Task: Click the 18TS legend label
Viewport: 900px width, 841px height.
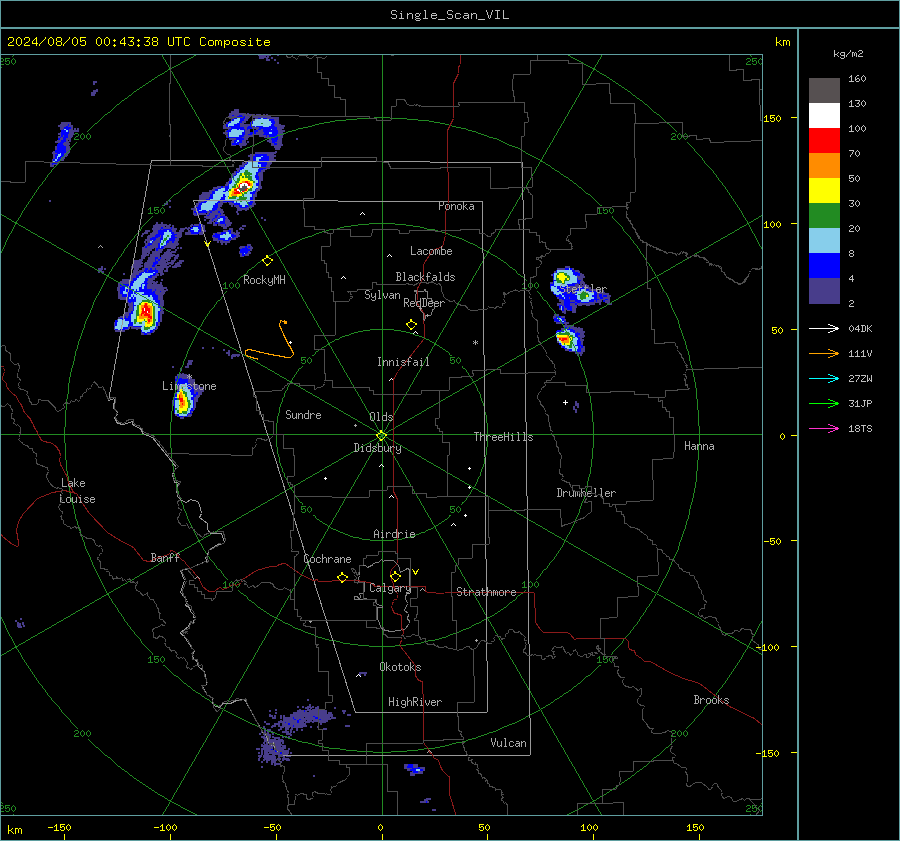Action: click(x=860, y=428)
